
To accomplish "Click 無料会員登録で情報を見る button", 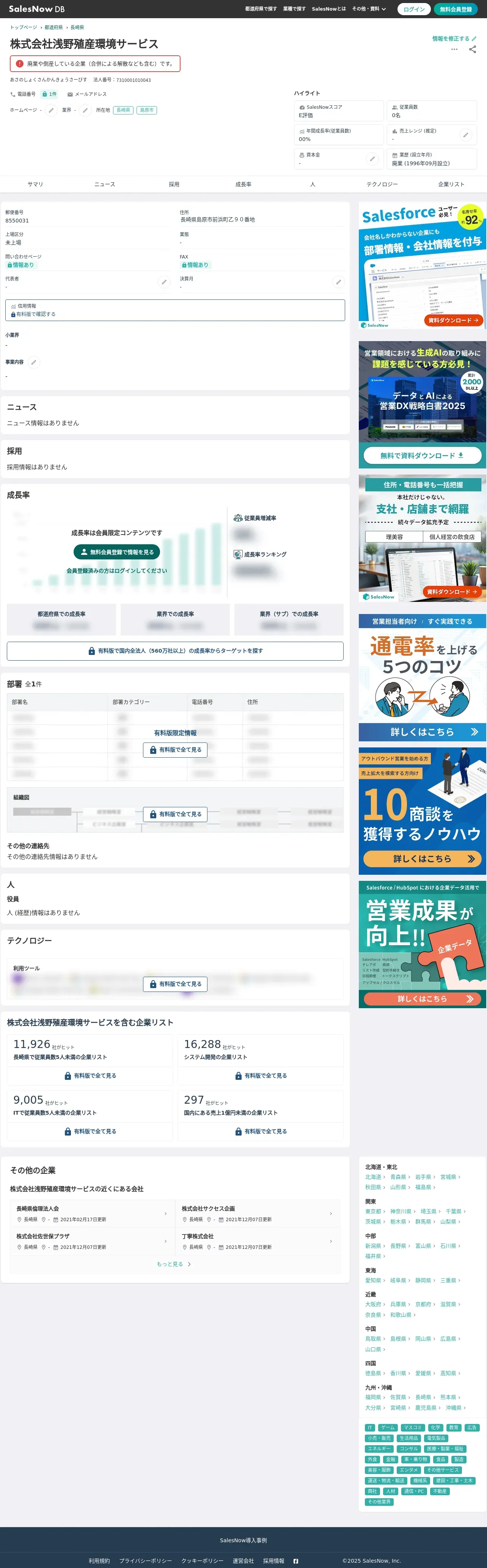I will coord(117,552).
